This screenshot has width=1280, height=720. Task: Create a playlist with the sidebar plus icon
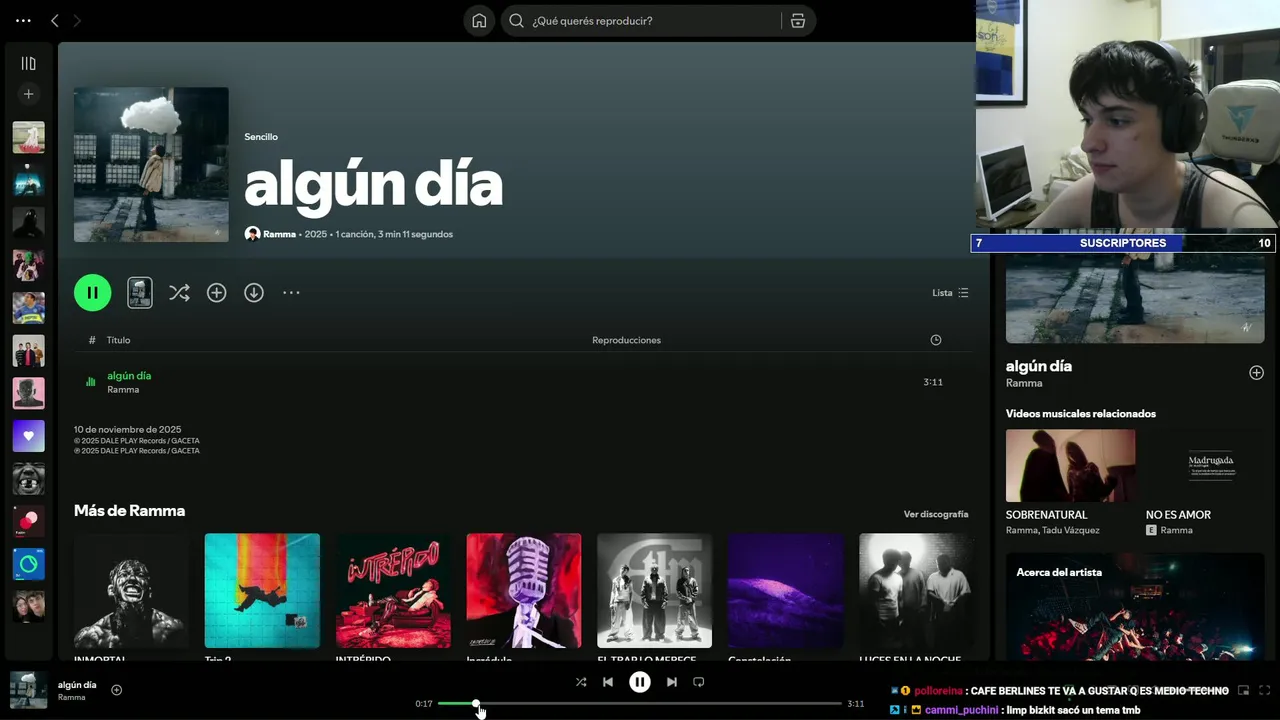(x=28, y=94)
